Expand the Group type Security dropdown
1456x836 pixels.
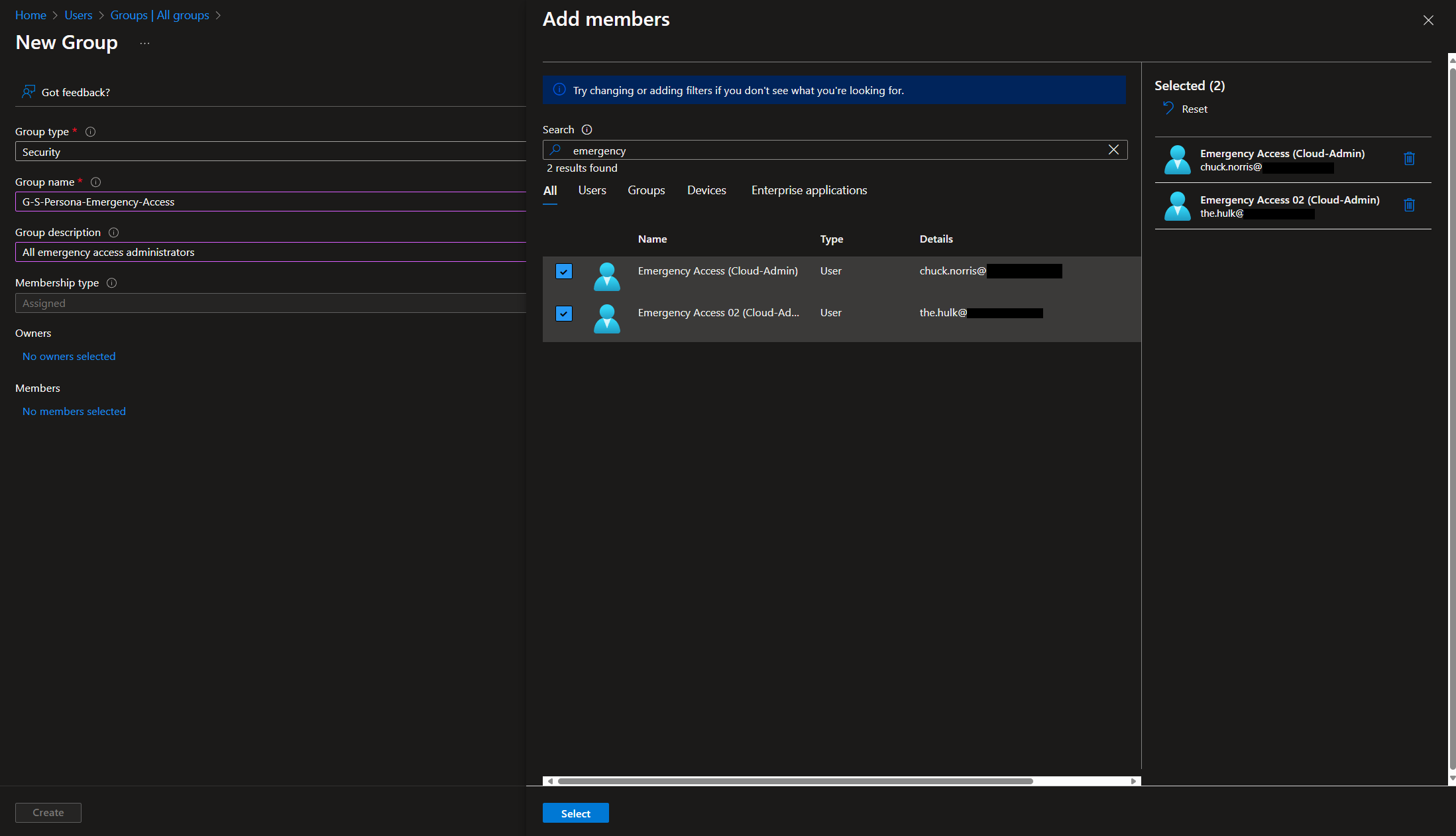[x=270, y=152]
